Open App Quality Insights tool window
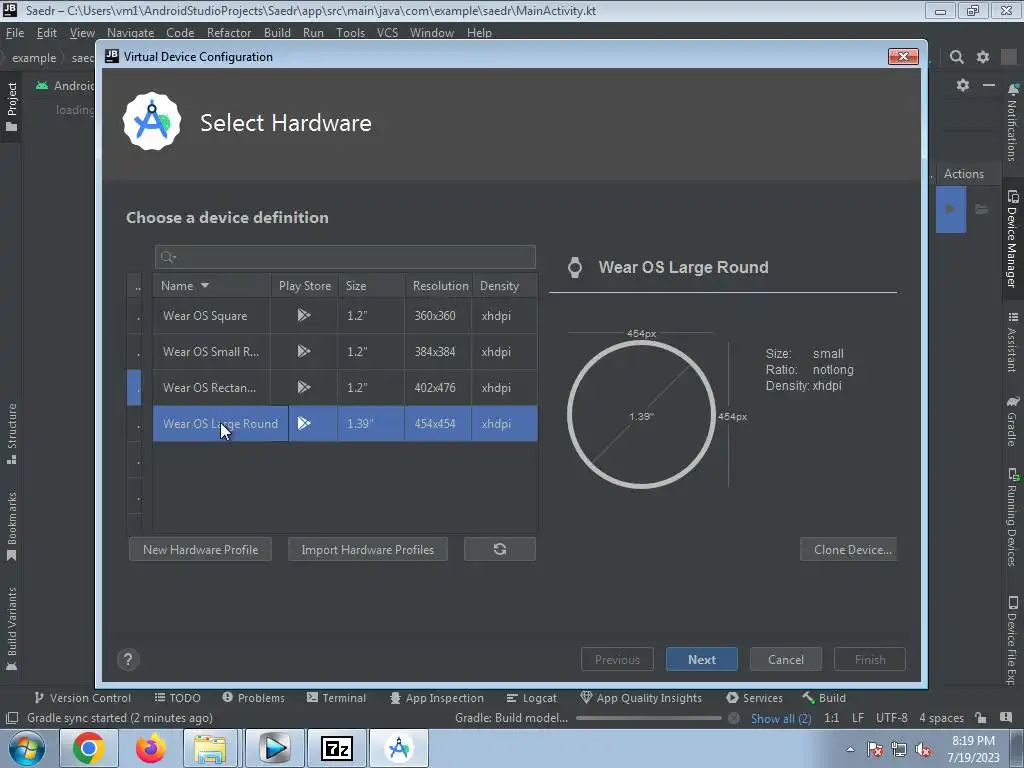The height and width of the screenshot is (768, 1024). click(x=641, y=698)
